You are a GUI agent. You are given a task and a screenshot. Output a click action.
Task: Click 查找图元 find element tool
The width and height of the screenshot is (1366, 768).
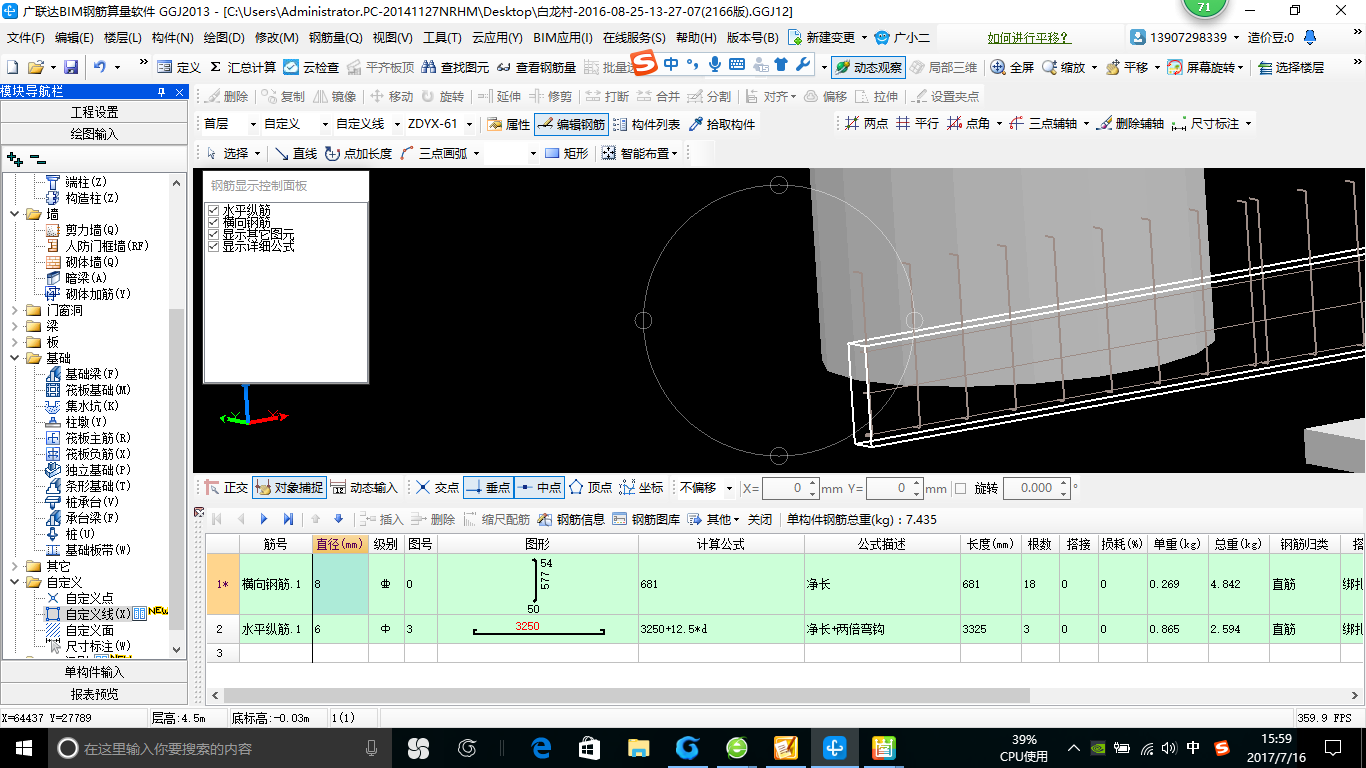click(x=456, y=67)
